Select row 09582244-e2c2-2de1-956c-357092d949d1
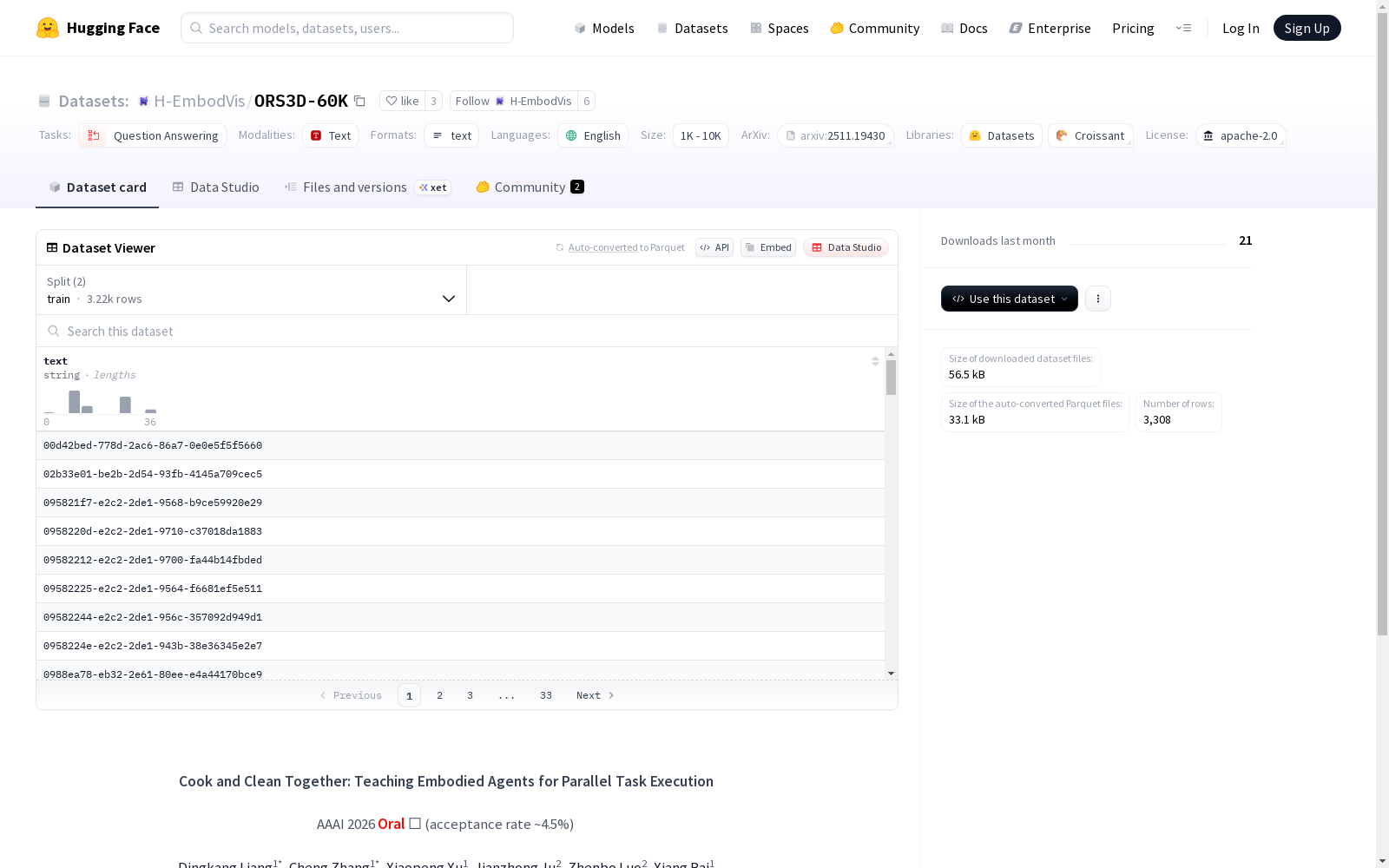Viewport: 1389px width, 868px height. pyautogui.click(x=460, y=617)
